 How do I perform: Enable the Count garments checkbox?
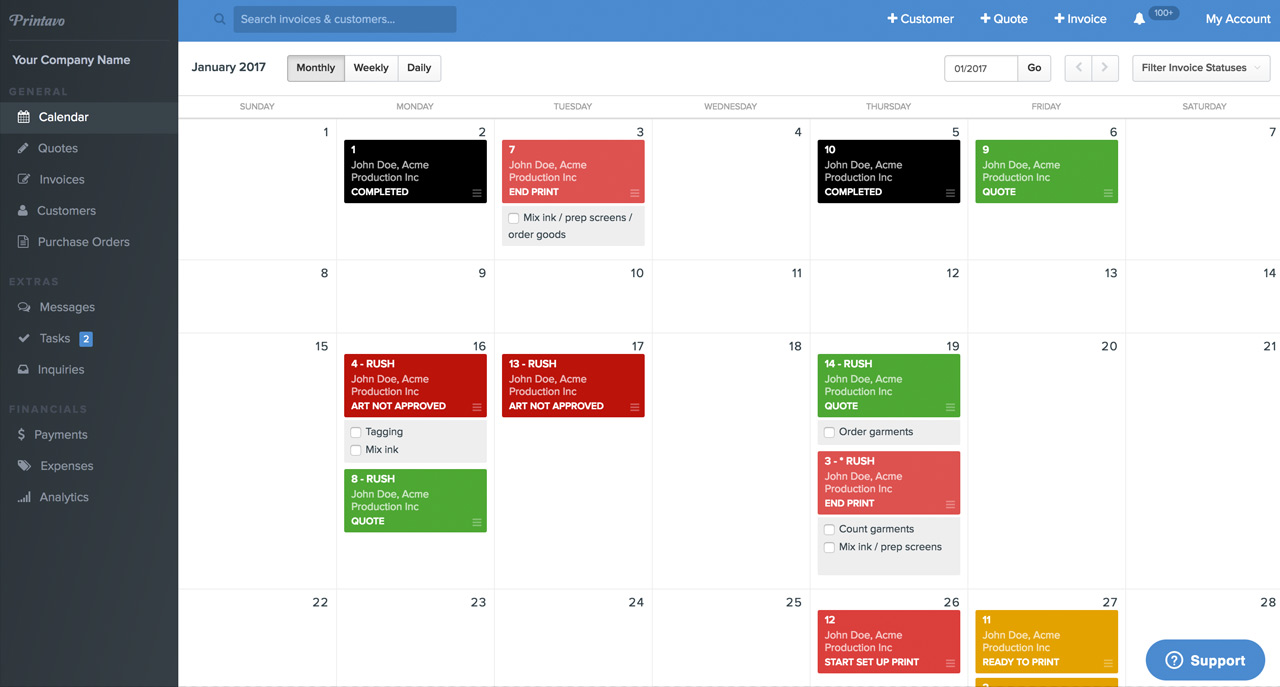click(x=829, y=529)
